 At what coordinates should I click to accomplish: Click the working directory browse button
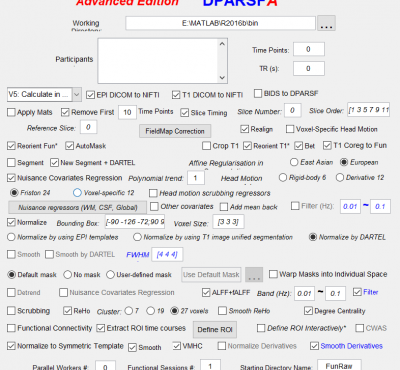pyautogui.click(x=326, y=23)
